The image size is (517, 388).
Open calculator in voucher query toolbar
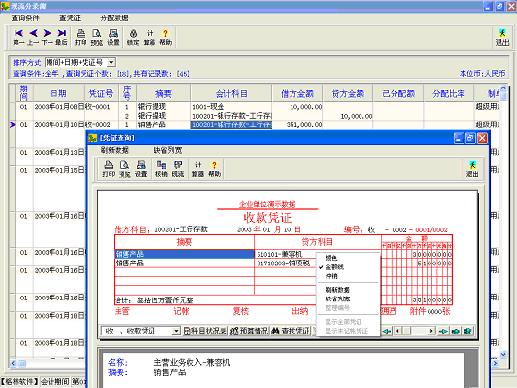coord(198,169)
